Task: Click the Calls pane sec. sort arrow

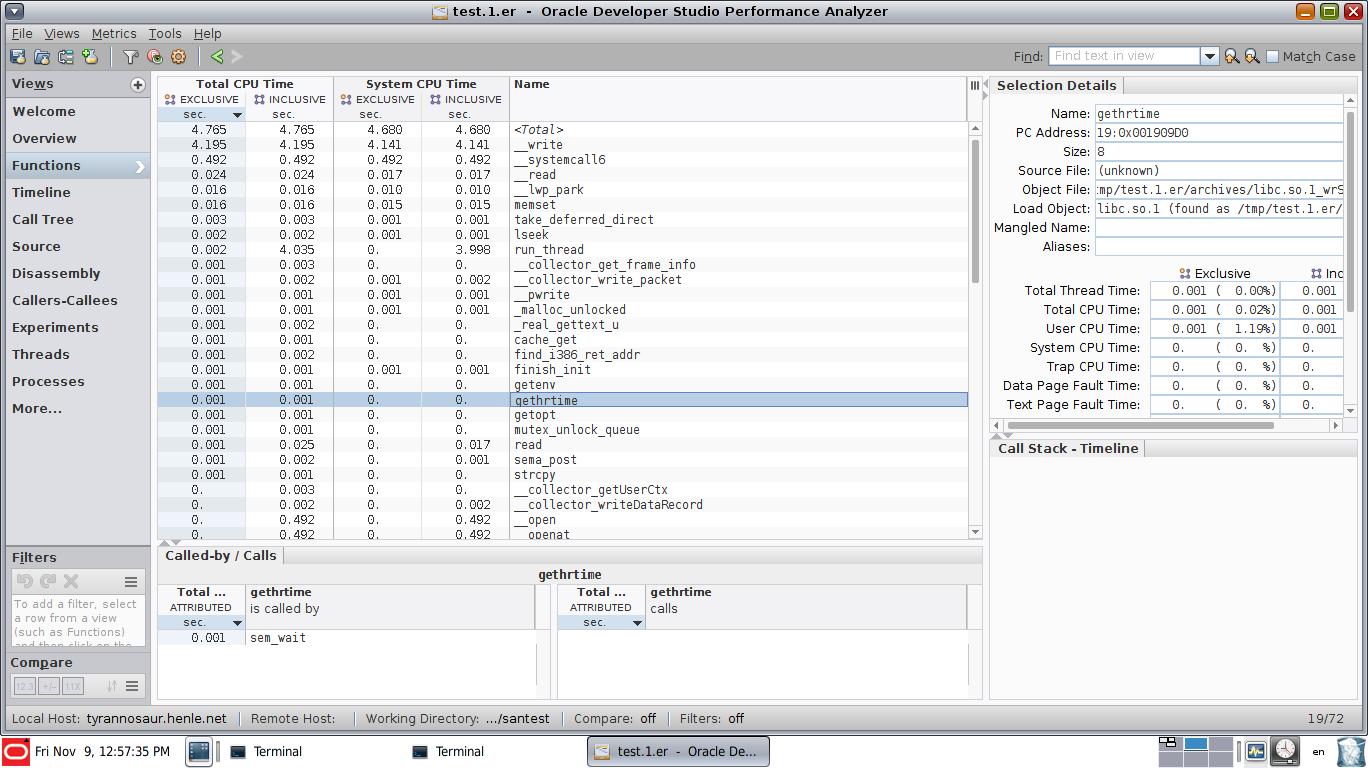Action: pos(637,623)
